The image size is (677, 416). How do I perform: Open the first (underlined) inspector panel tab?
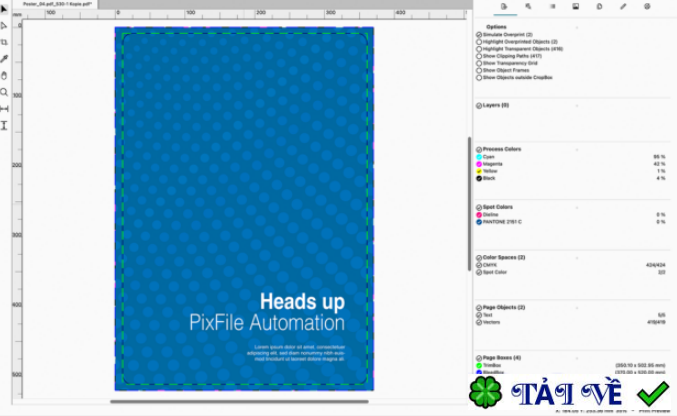[x=504, y=6]
